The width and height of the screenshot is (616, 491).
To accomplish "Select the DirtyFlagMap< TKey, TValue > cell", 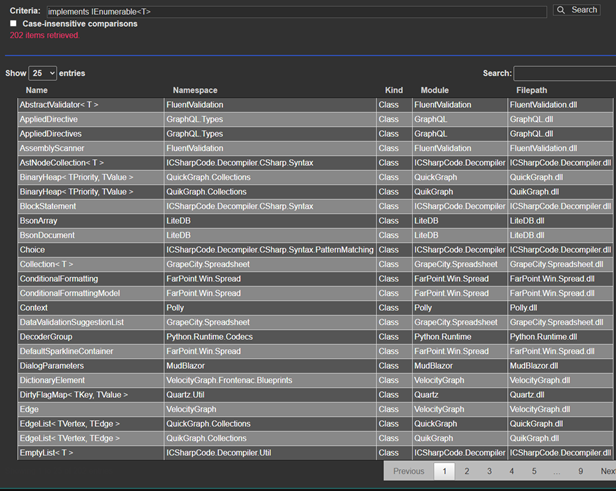I will pyautogui.click(x=90, y=396).
